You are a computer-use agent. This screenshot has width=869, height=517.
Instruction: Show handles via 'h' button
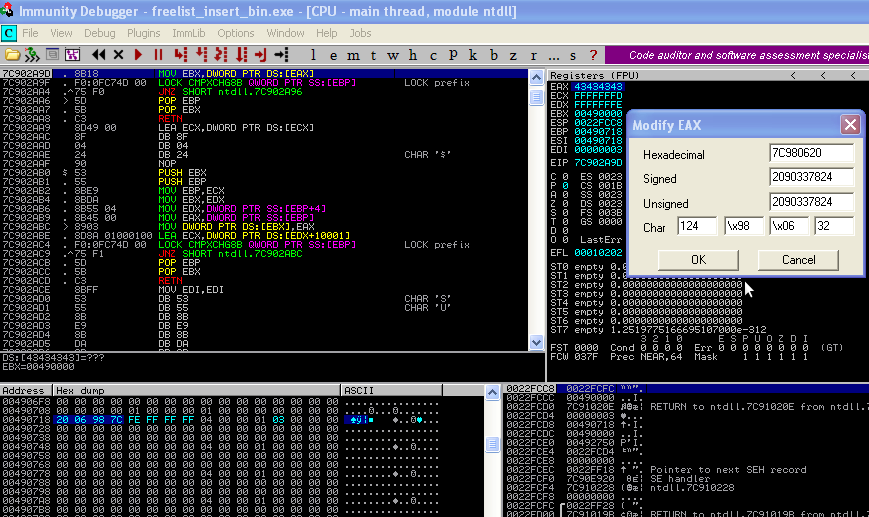coord(413,55)
